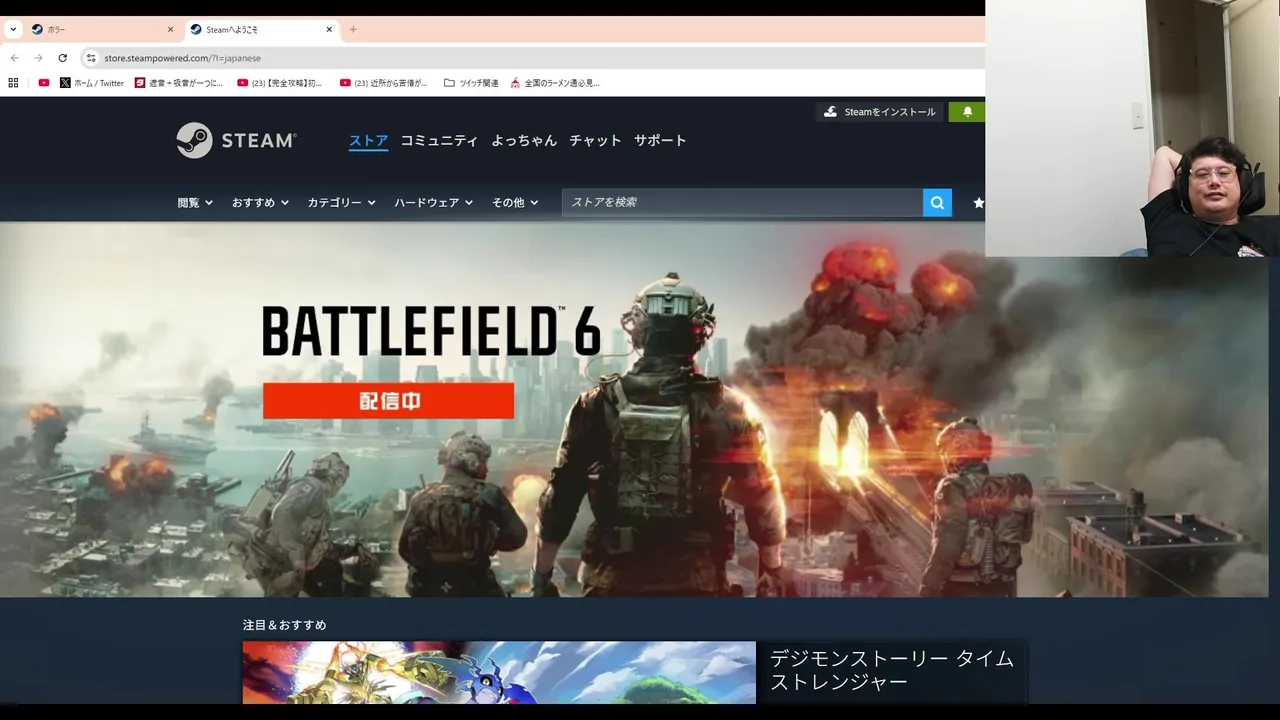Open the サポート menu item

pos(660,141)
